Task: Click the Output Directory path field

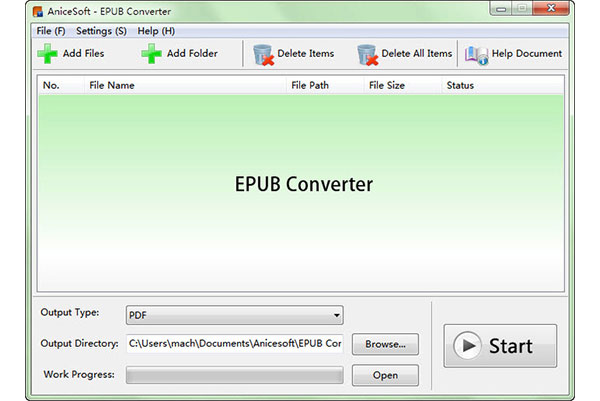Action: click(x=235, y=343)
